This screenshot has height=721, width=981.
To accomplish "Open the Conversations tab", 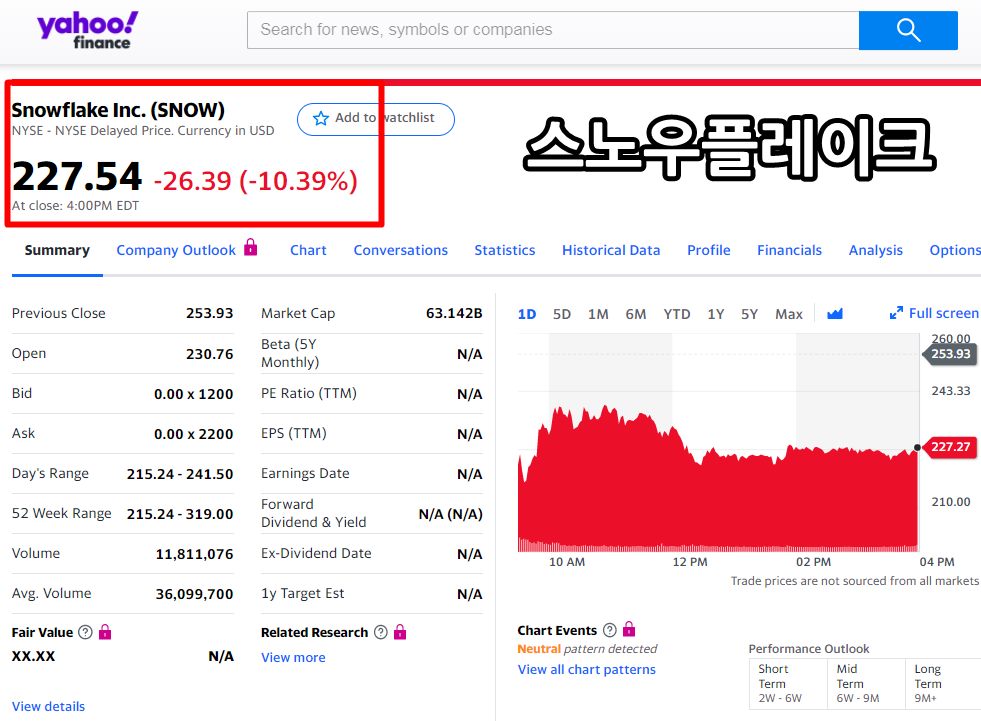I will (400, 250).
